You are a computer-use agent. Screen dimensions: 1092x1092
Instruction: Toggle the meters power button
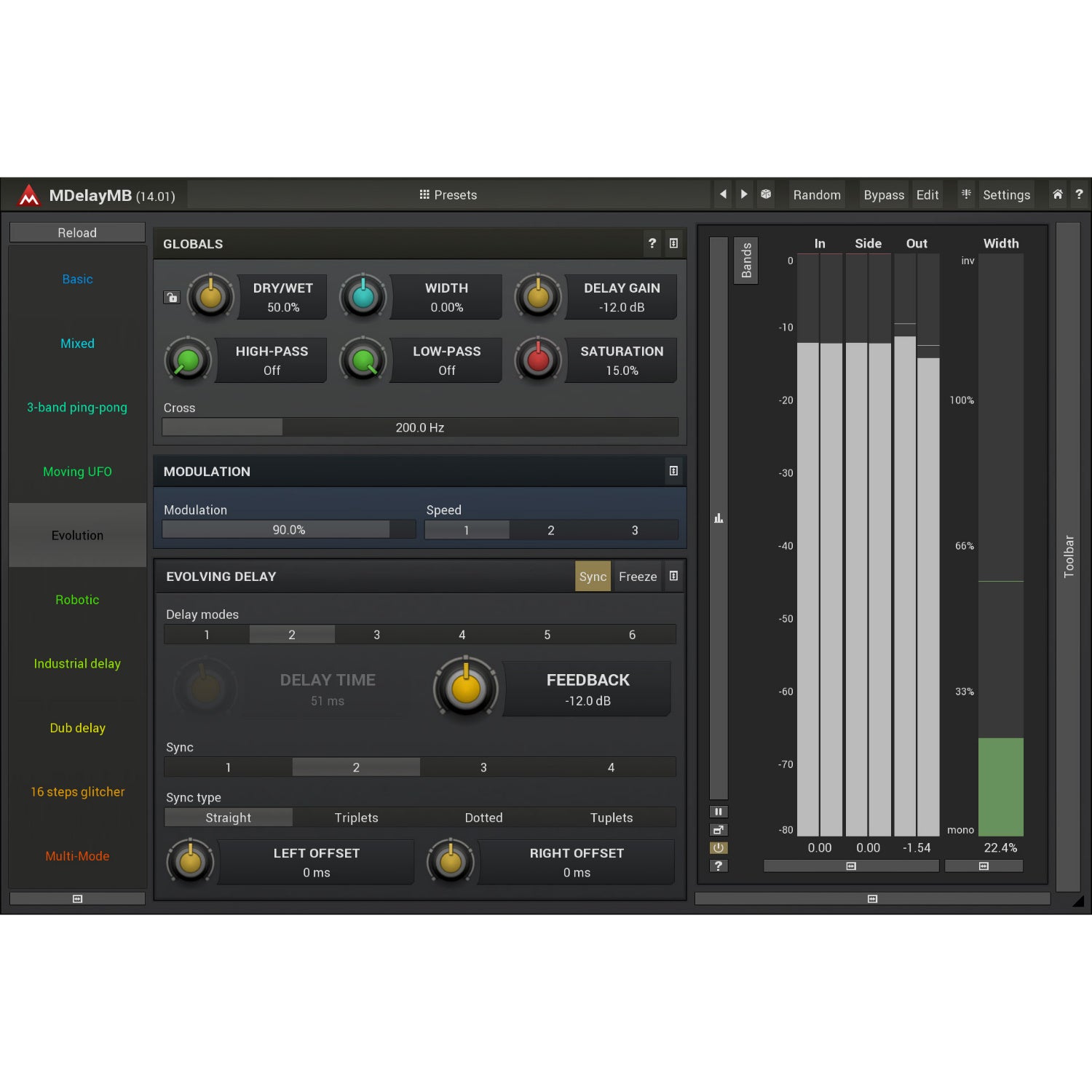(719, 848)
